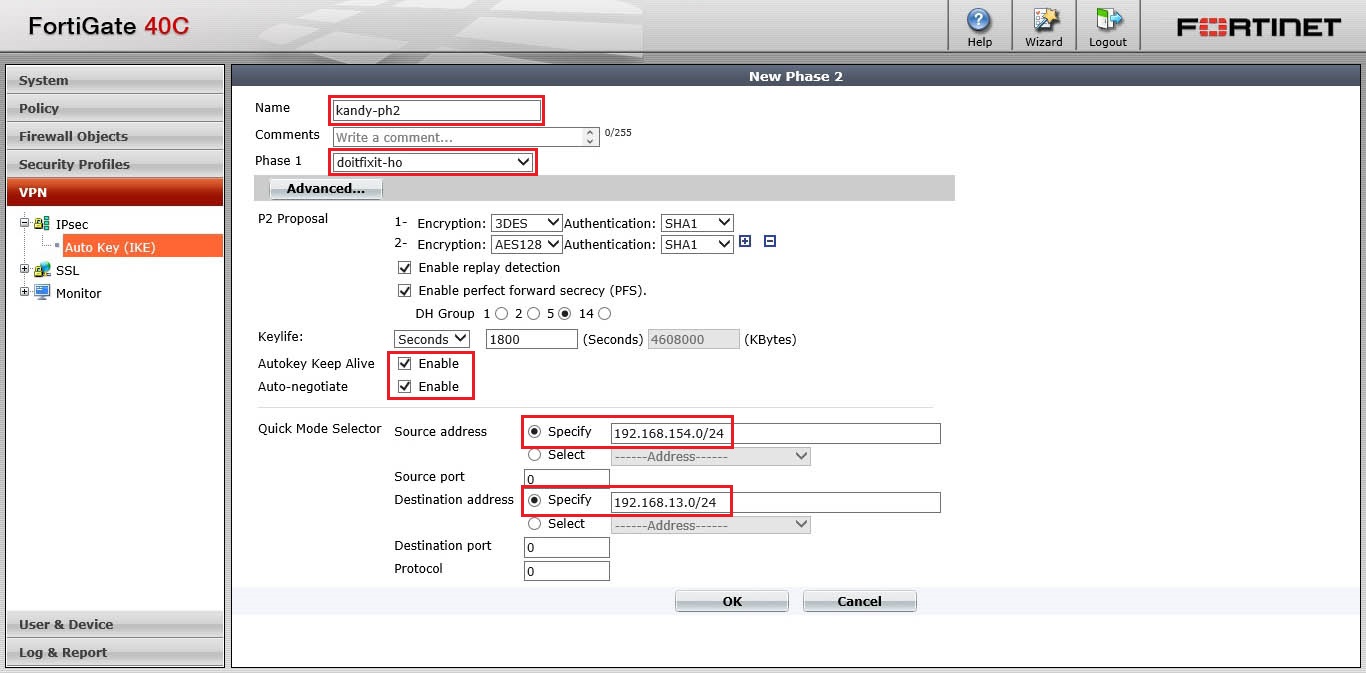
Task: Open the Phase 1 dropdown doitfixit-ho
Action: pos(432,162)
